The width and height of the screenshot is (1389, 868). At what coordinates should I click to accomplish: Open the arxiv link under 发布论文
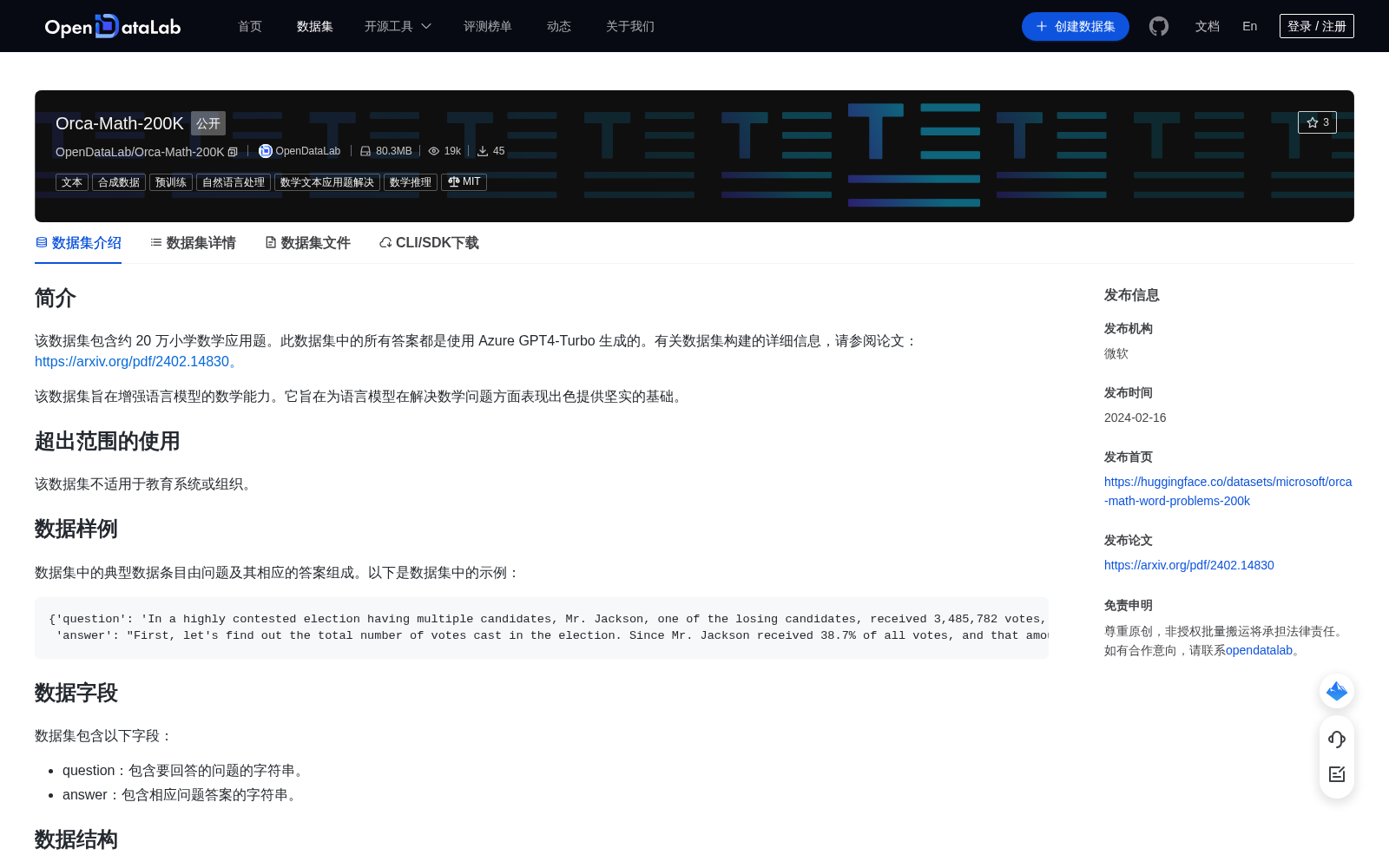coord(1189,565)
